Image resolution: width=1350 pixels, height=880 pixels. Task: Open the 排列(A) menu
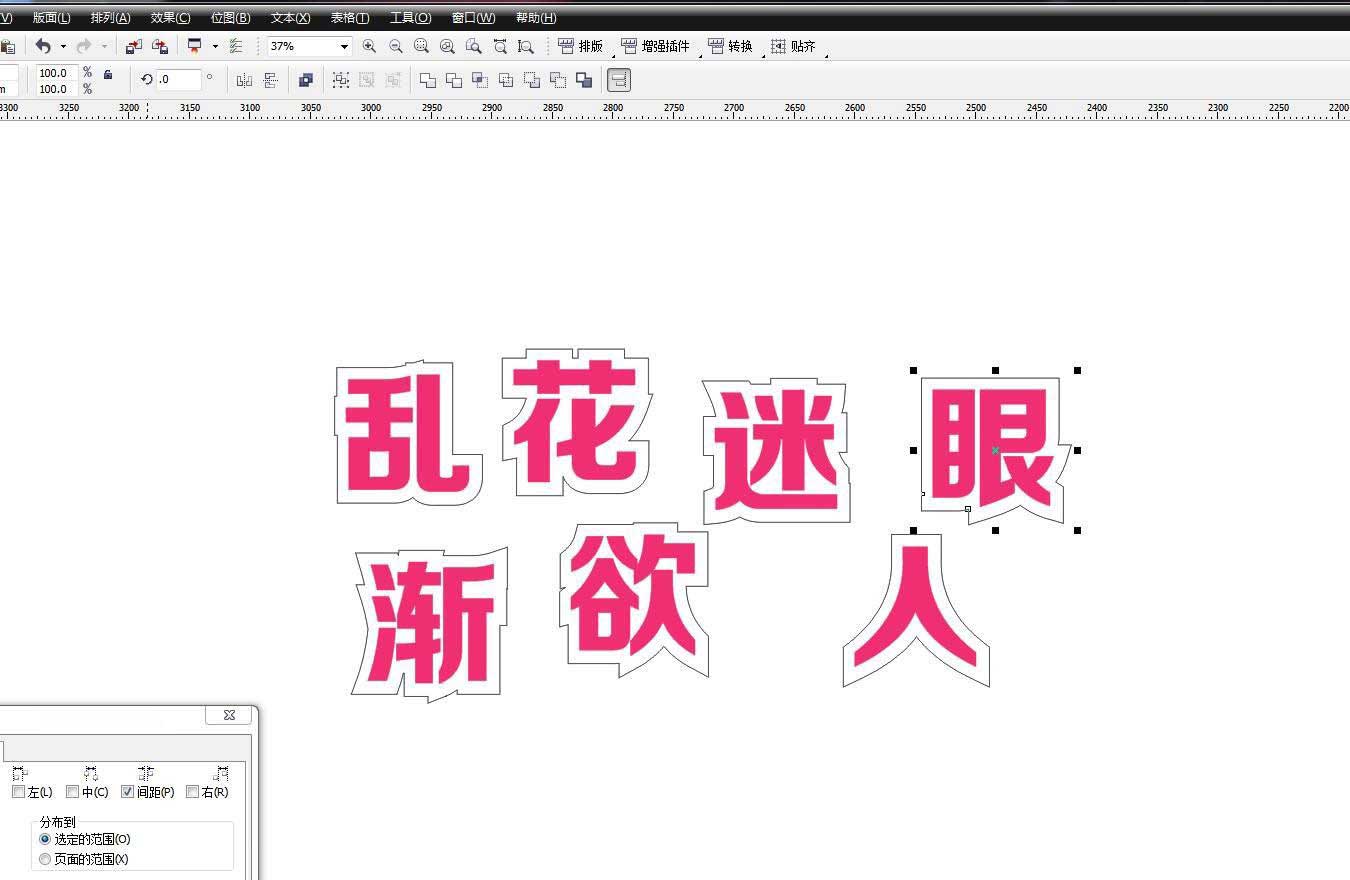pyautogui.click(x=110, y=17)
